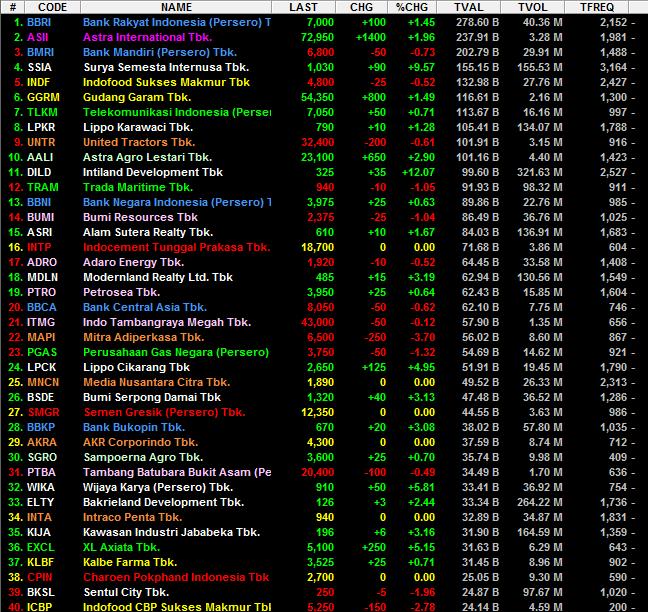Select stock code INTA

(x=39, y=517)
